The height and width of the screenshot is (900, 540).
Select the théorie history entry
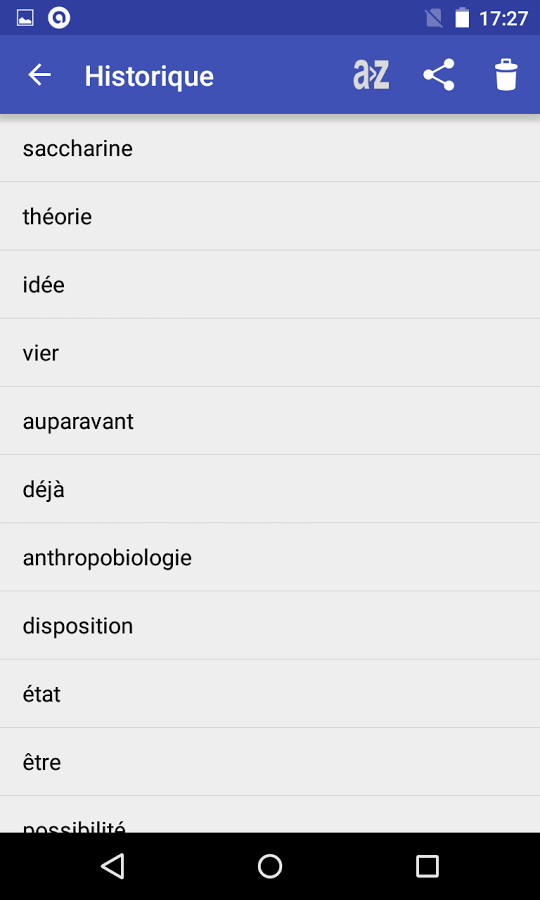click(x=270, y=216)
